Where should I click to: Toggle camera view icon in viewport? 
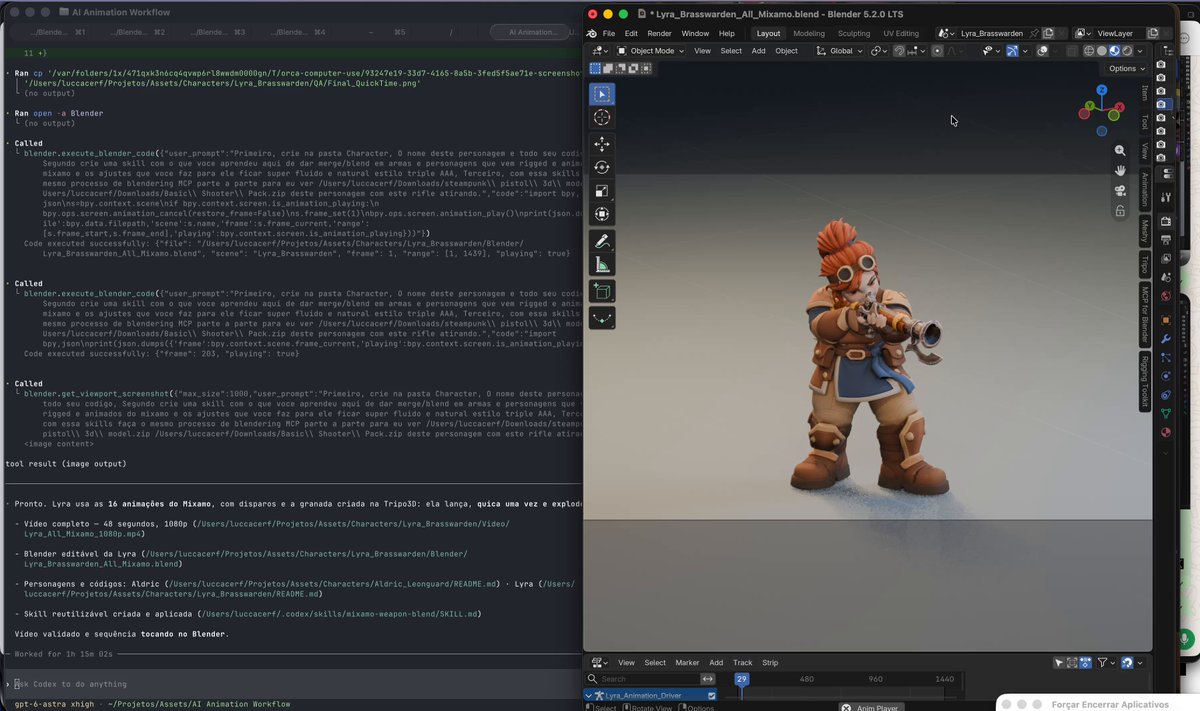point(1120,191)
